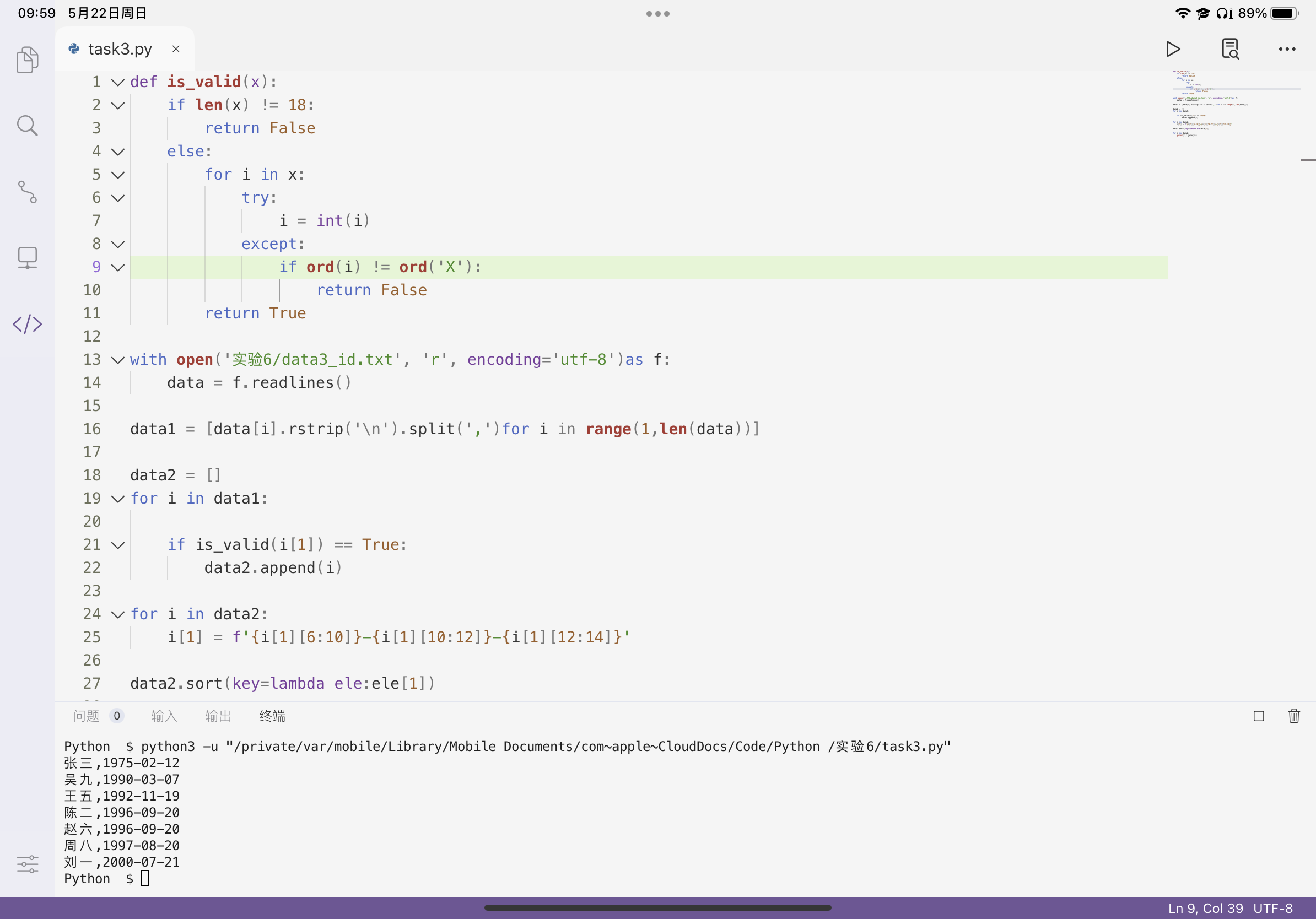This screenshot has height=919, width=1316.
Task: Clear terminal with the trash icon
Action: pos(1293,716)
